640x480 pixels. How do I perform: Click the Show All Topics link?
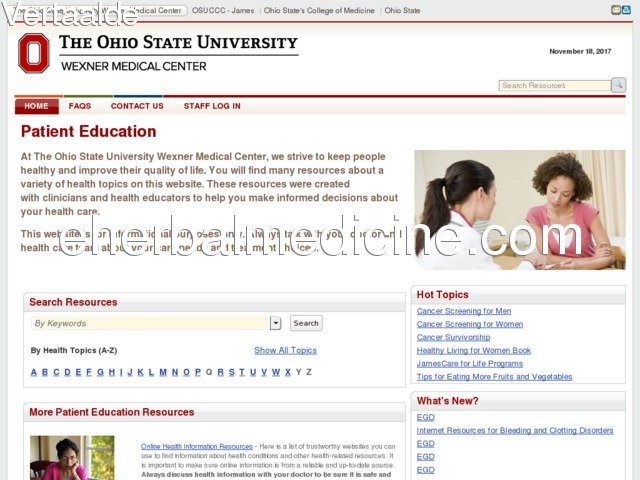click(x=285, y=350)
